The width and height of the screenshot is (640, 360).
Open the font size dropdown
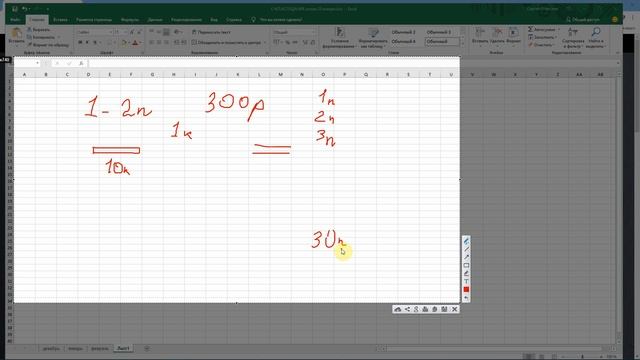coord(126,32)
